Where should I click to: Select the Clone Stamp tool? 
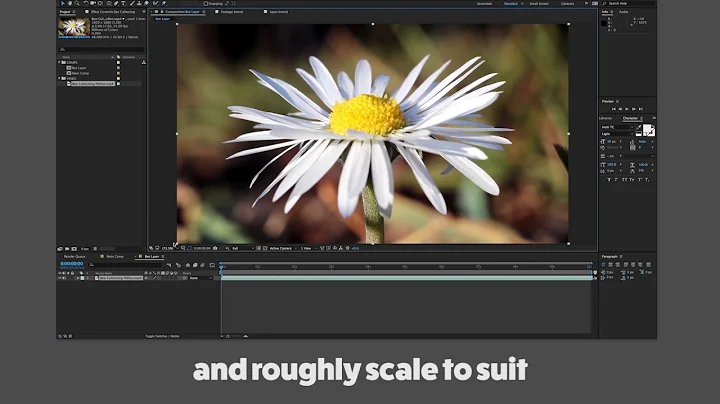139,3
